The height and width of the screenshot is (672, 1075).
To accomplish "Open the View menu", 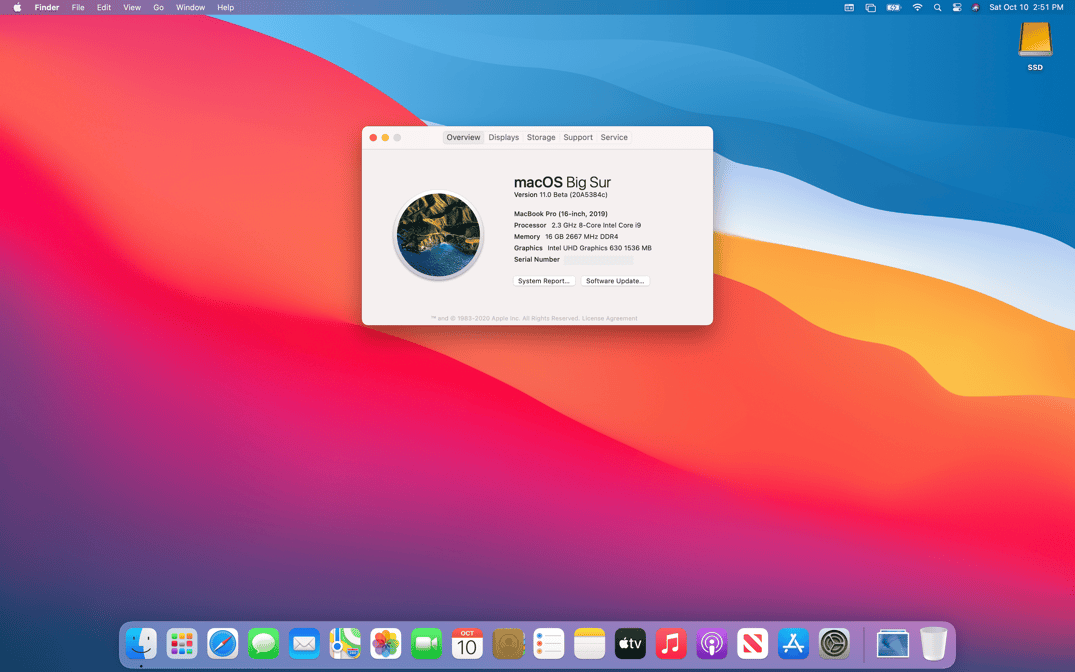I will 132,8.
